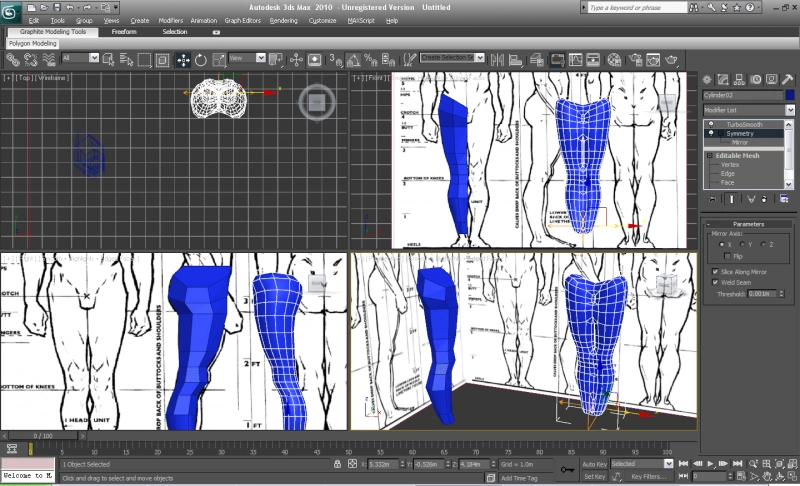This screenshot has width=800, height=486.
Task: Collapse the Editable Mesh tree node
Action: 710,156
